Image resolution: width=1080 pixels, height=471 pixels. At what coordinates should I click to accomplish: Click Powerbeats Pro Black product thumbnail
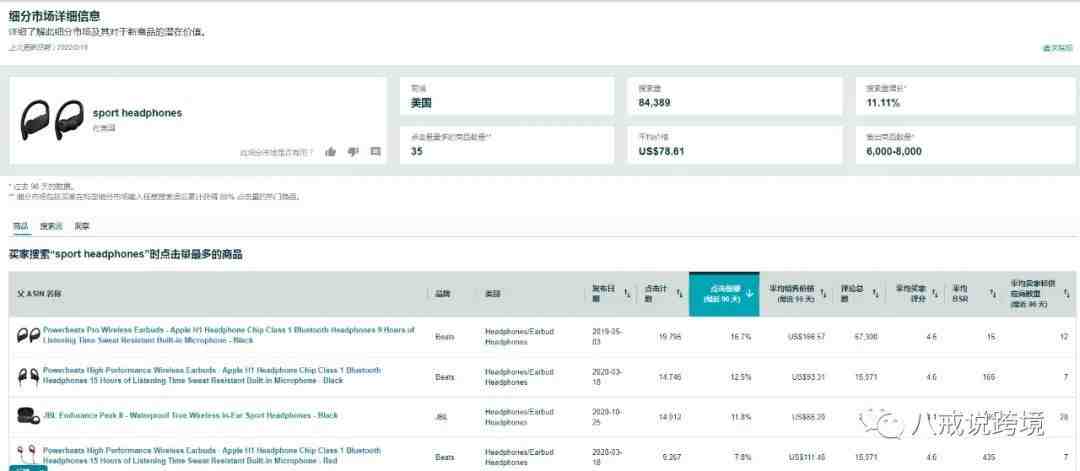coord(28,335)
